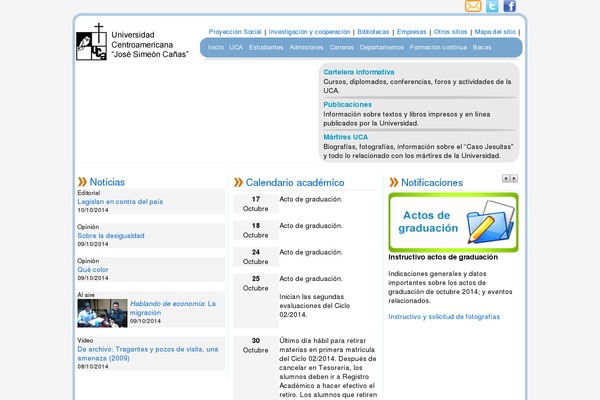Screen dimensions: 600x400
Task: Select Departamentos menu item
Action: click(x=382, y=47)
